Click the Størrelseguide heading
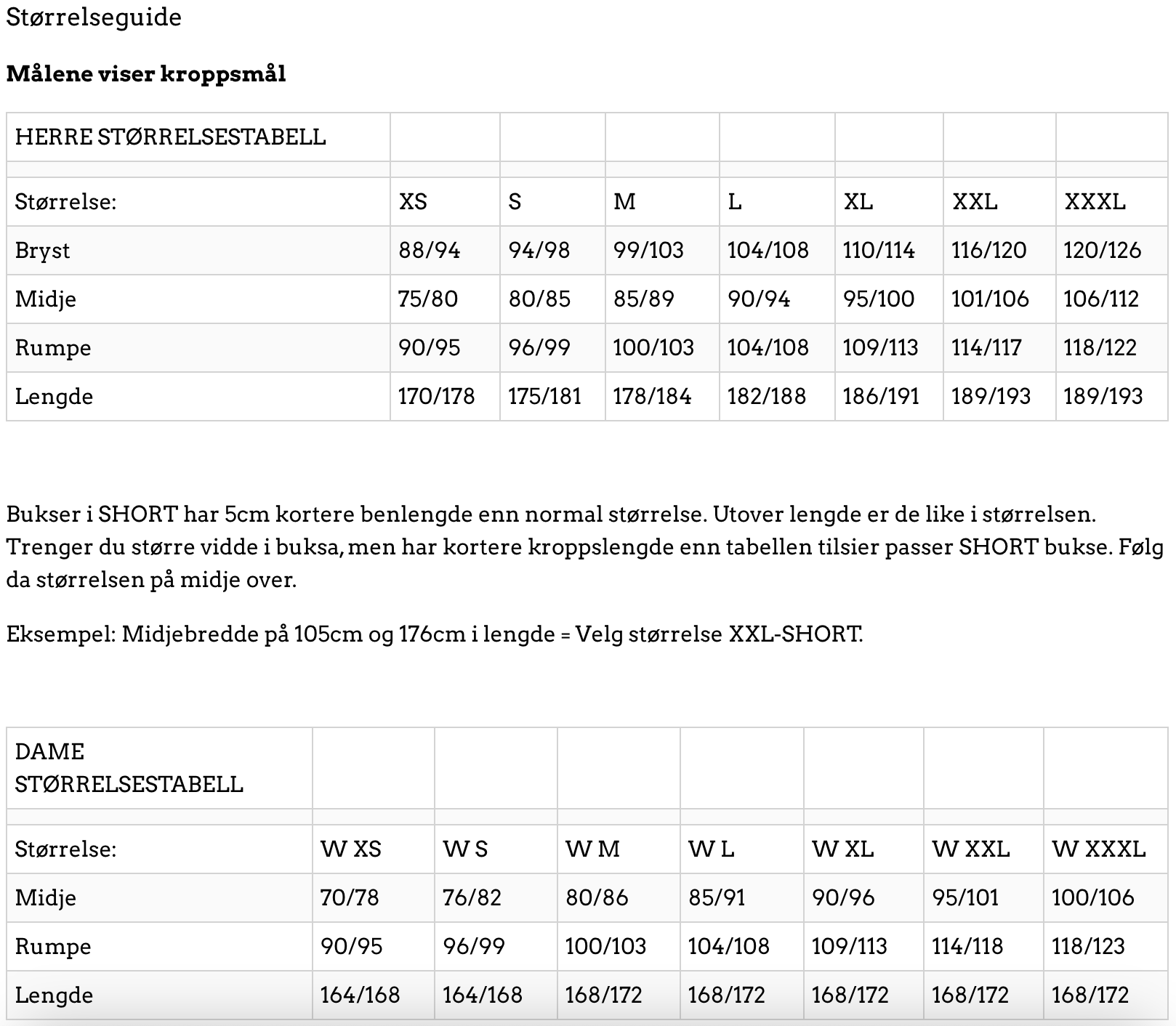The width and height of the screenshot is (1176, 1026). tap(94, 17)
